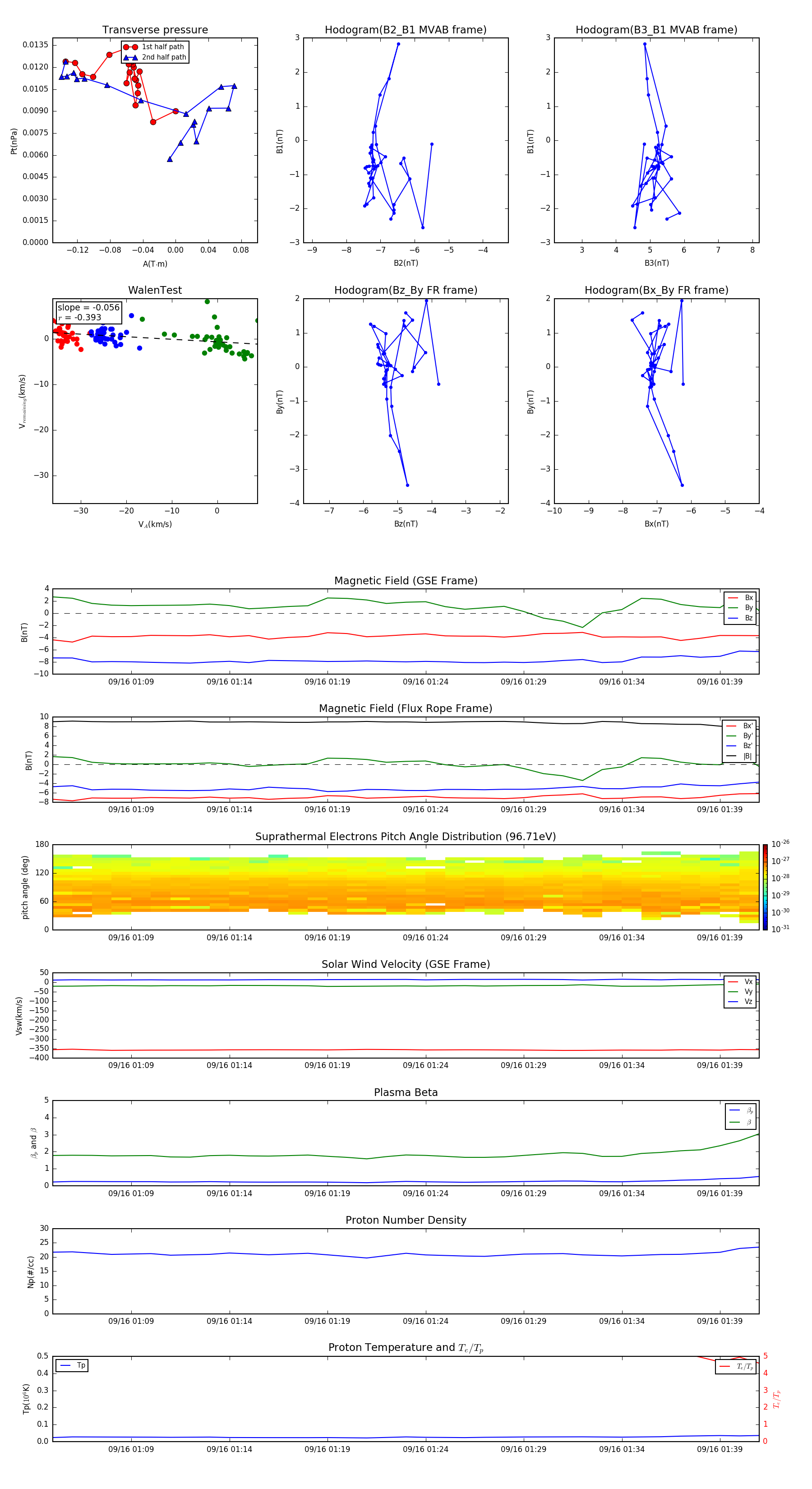Click 'Vx' in solar wind legend

(x=748, y=981)
